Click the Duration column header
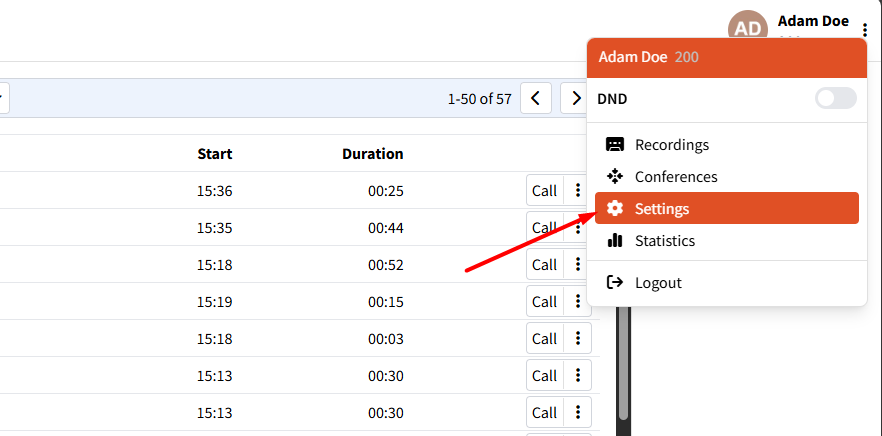This screenshot has height=436, width=882. [372, 154]
